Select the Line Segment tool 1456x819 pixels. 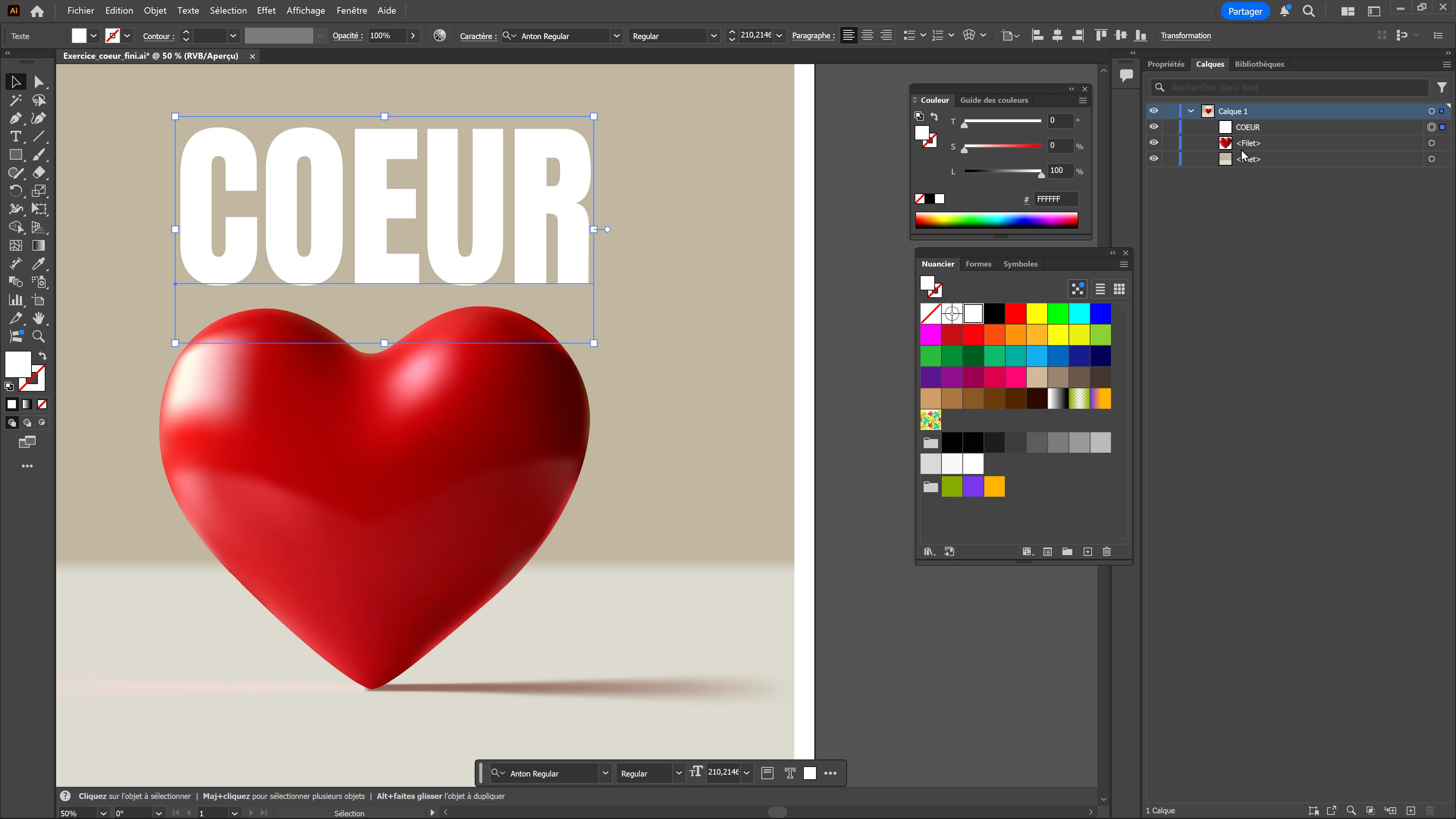pos(38,136)
